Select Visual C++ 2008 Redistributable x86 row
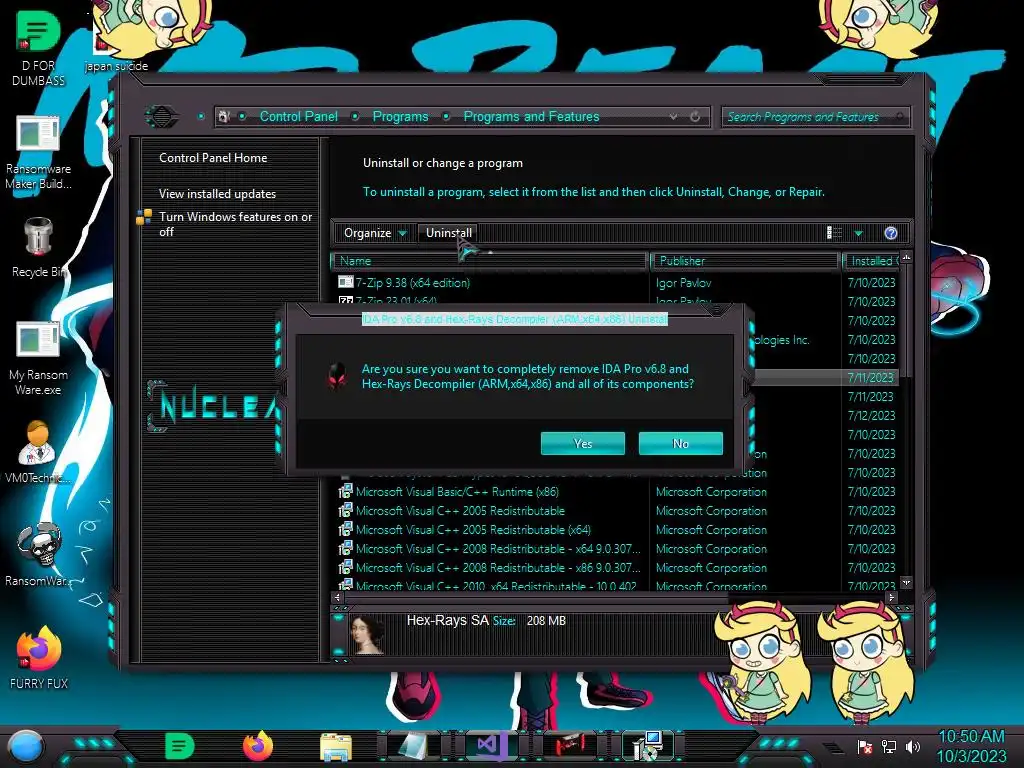 coord(498,568)
